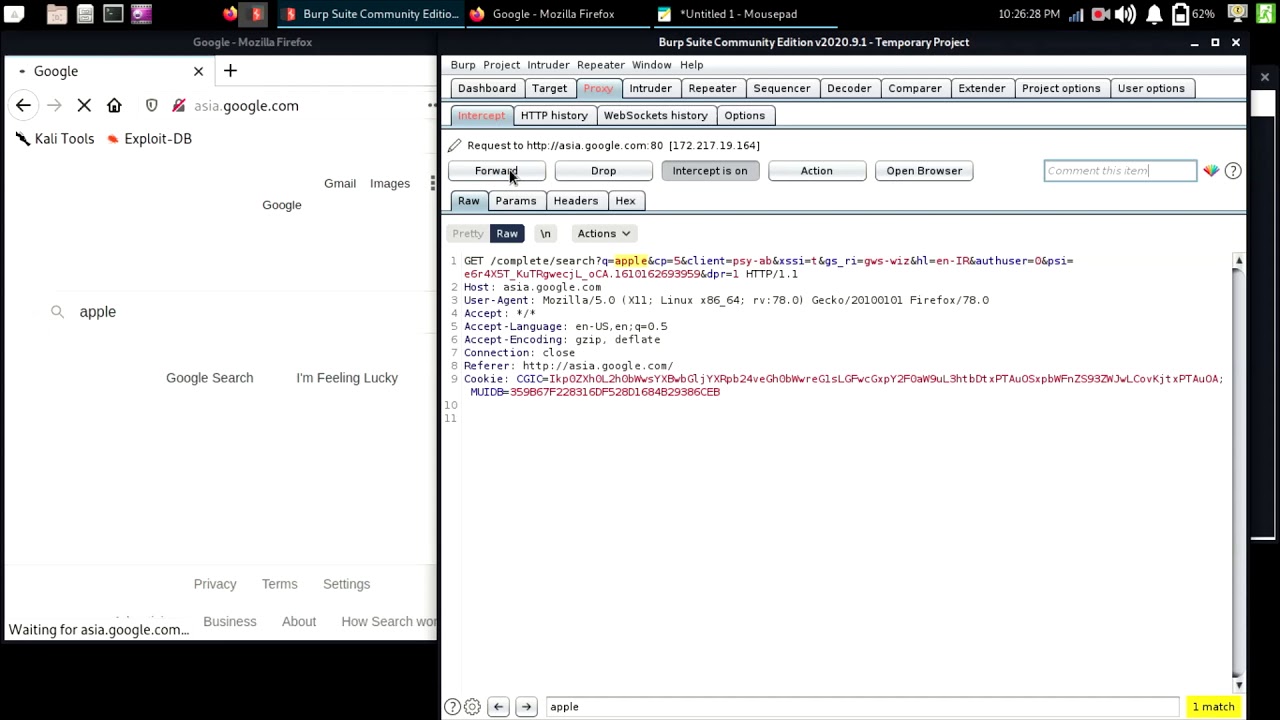Viewport: 1280px width, 720px height.
Task: Open the Firefox page actions overflow menu
Action: [x=430, y=105]
